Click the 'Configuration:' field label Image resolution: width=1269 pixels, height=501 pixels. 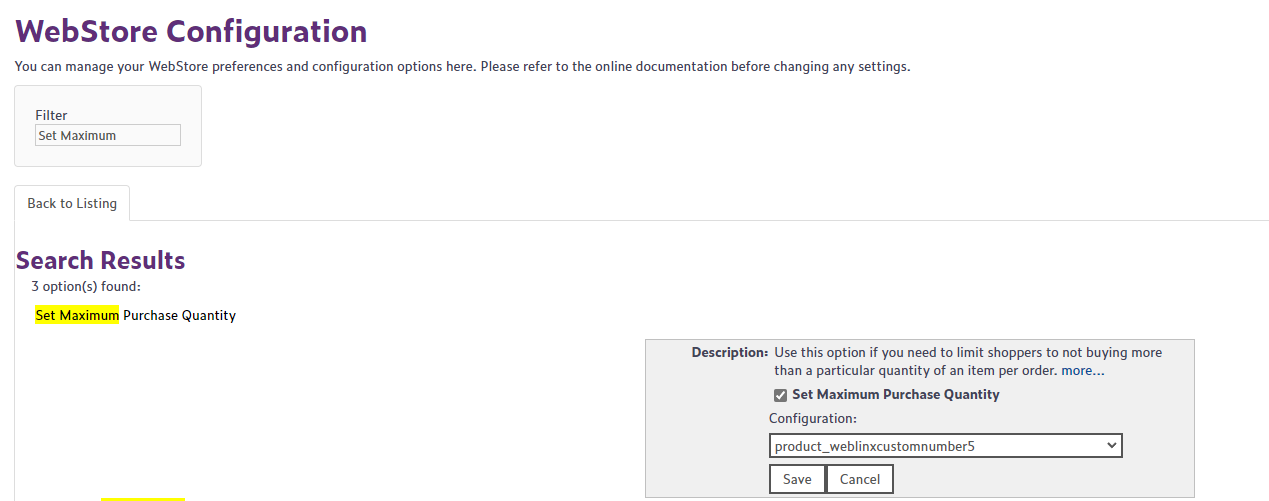813,418
